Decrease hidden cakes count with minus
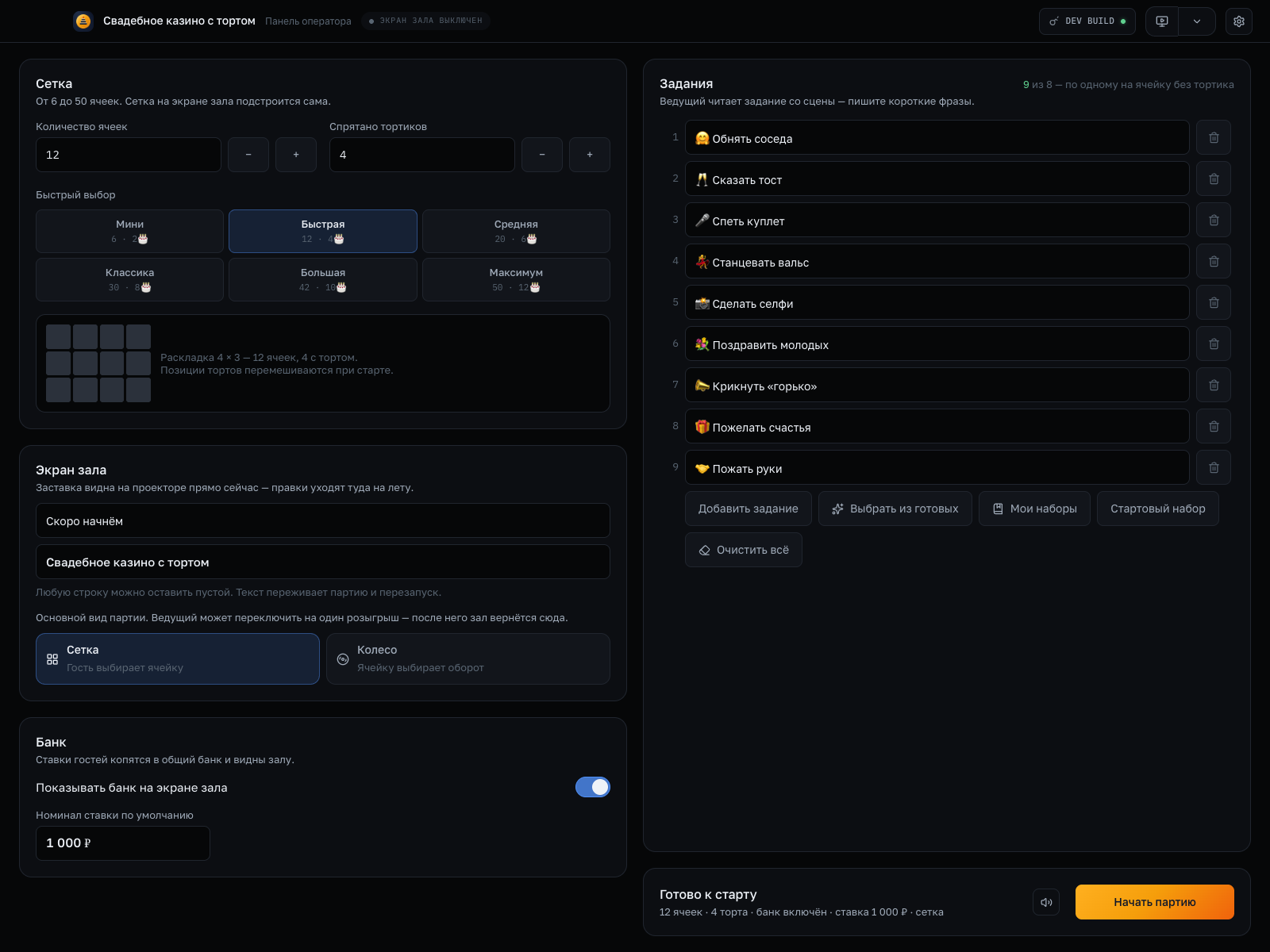The width and height of the screenshot is (1270, 952). (542, 155)
